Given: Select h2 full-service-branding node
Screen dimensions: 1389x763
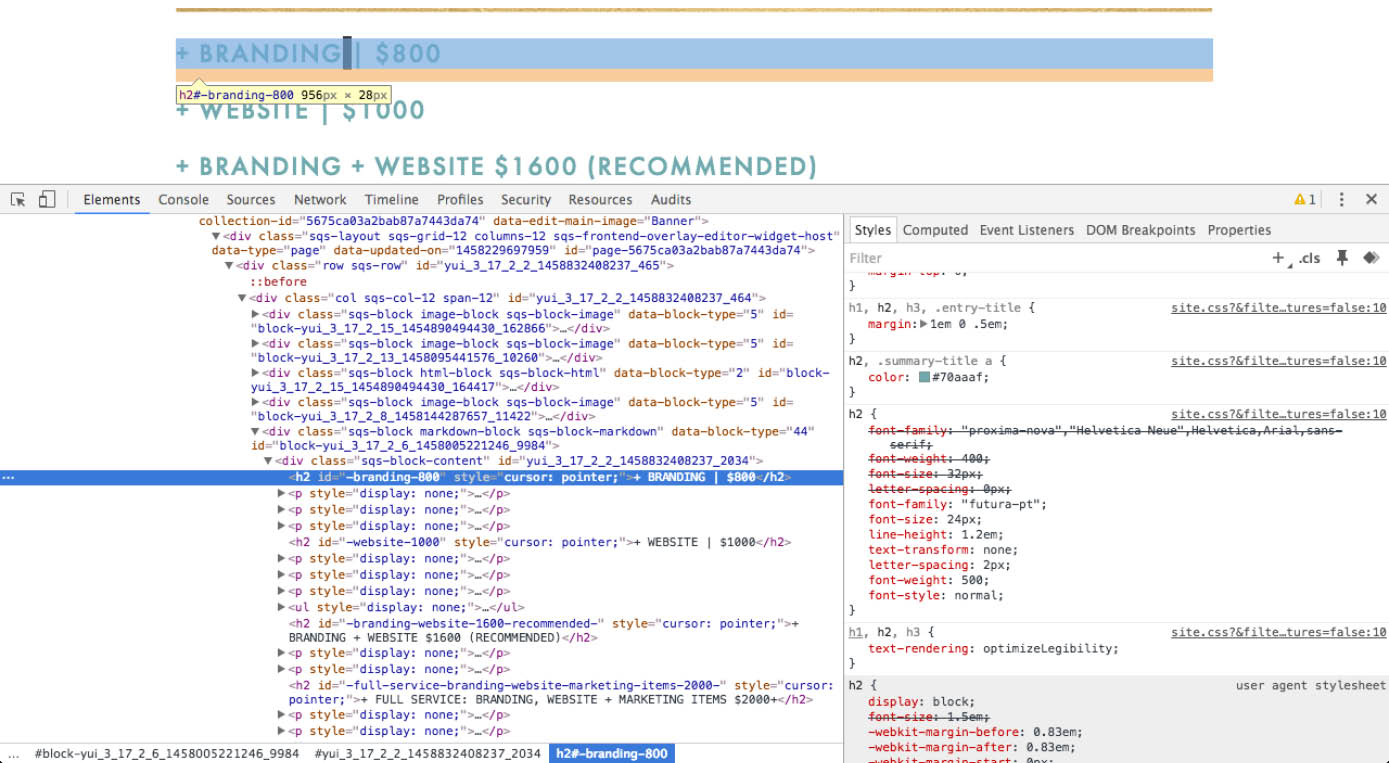Looking at the screenshot, I should coord(561,692).
